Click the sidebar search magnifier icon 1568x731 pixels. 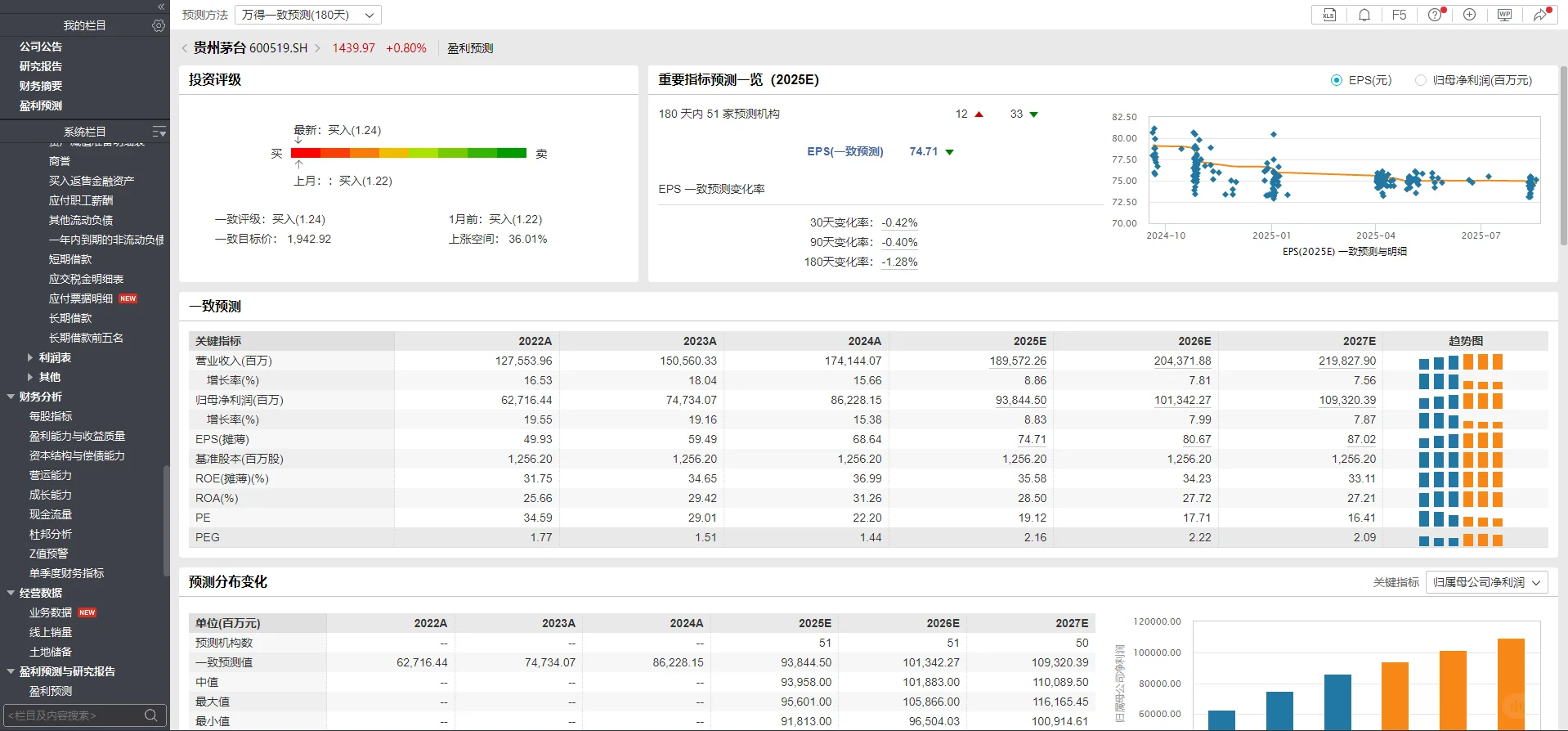[x=150, y=715]
